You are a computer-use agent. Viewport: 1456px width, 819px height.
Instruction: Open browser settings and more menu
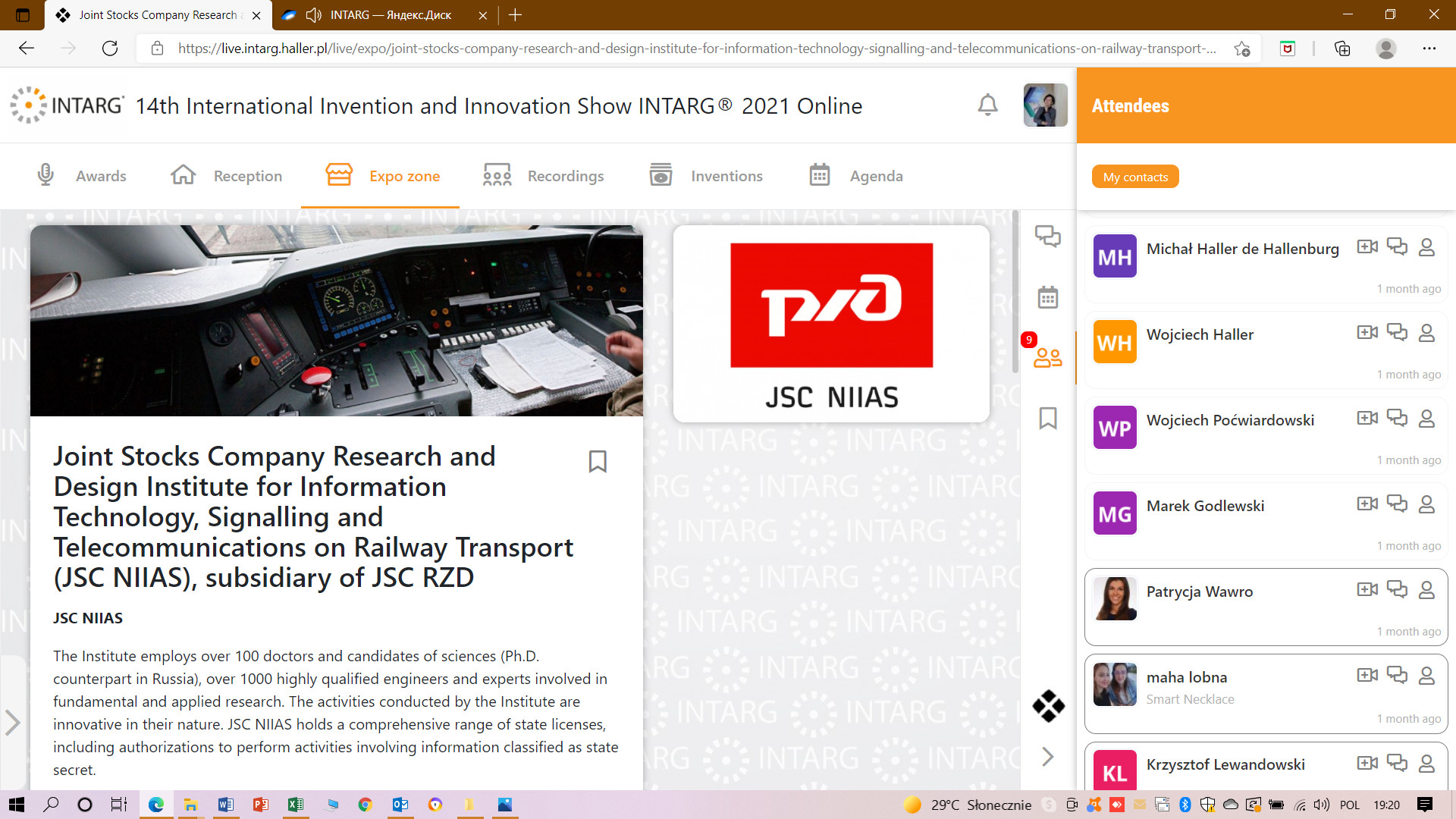point(1429,49)
